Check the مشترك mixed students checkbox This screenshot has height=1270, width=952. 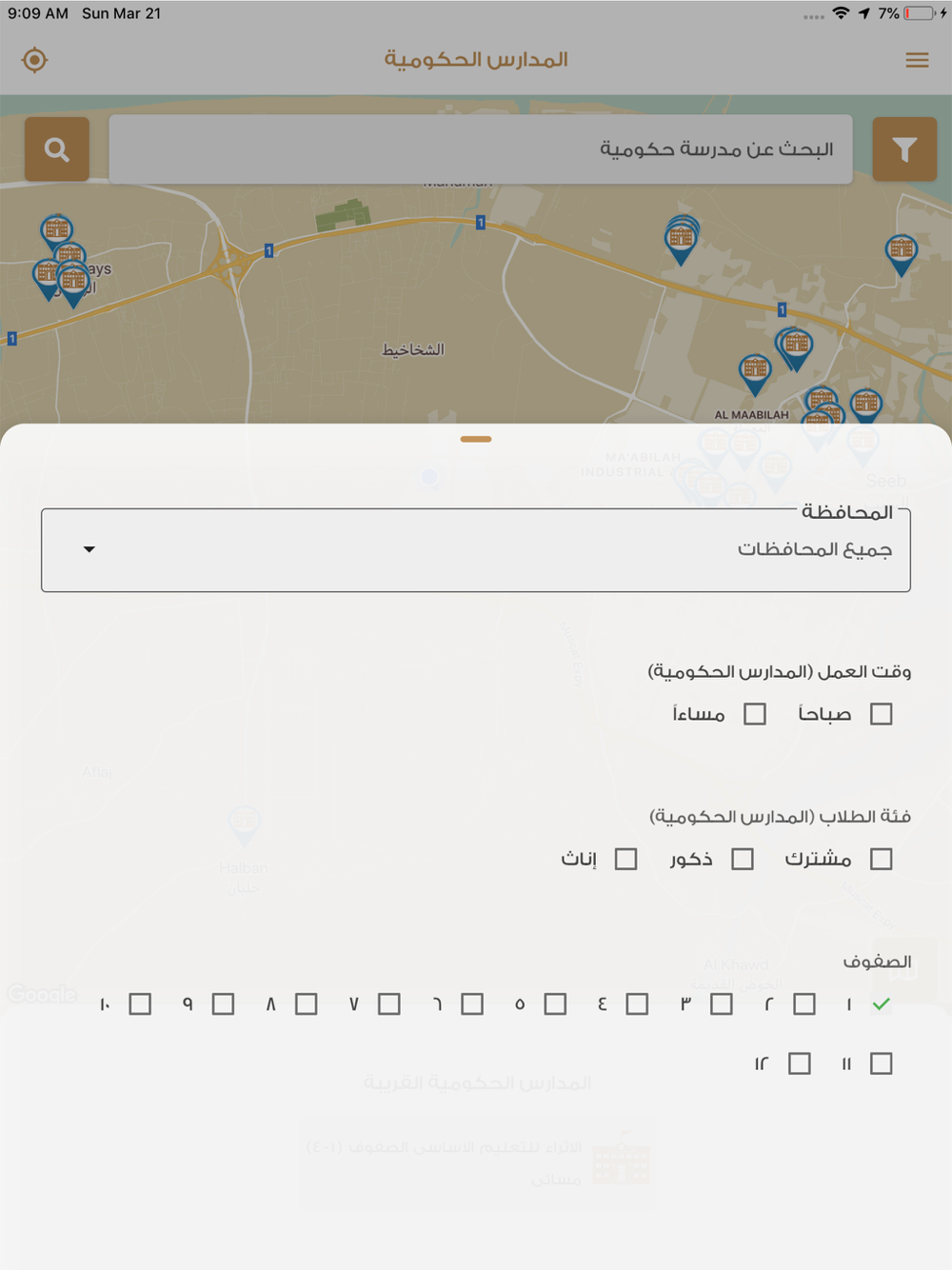click(882, 860)
